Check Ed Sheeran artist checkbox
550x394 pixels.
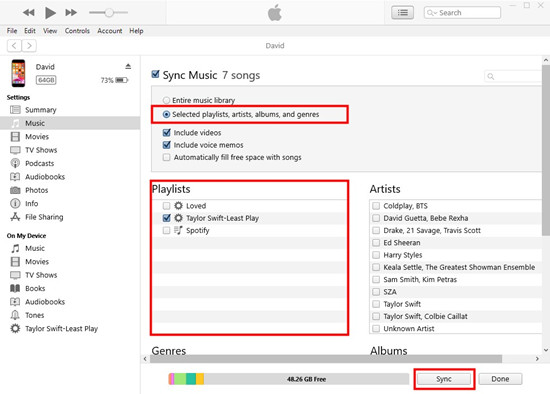click(376, 243)
